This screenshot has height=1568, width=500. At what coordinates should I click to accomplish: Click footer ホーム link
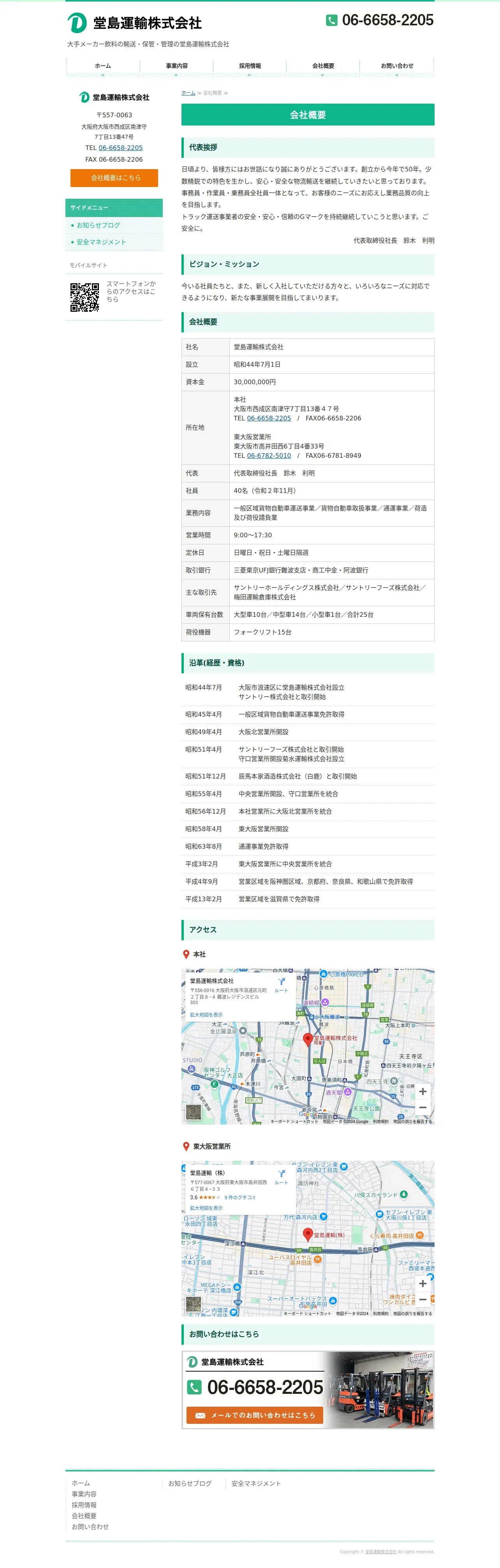(x=81, y=1483)
